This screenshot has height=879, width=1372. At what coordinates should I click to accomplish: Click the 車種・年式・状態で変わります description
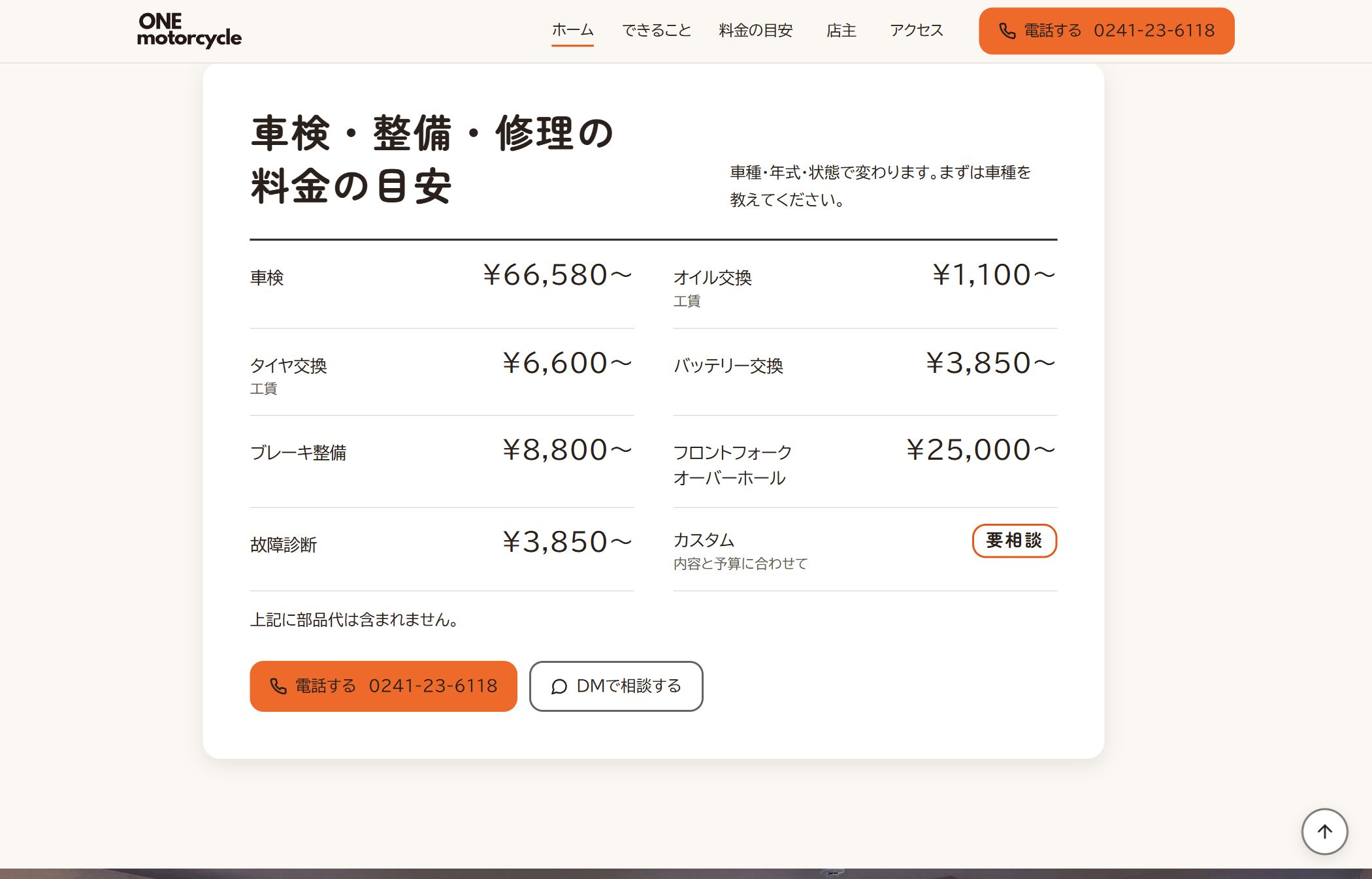(880, 186)
